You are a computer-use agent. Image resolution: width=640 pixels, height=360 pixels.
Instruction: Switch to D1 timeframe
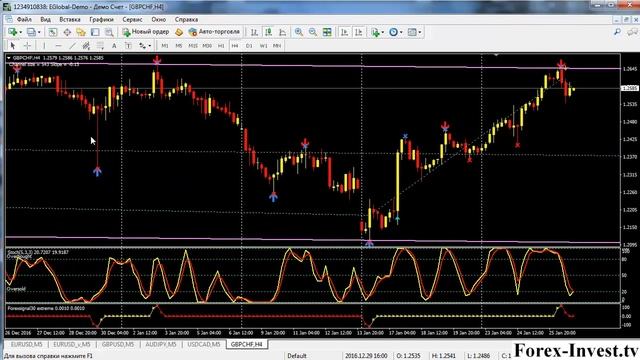coord(249,46)
